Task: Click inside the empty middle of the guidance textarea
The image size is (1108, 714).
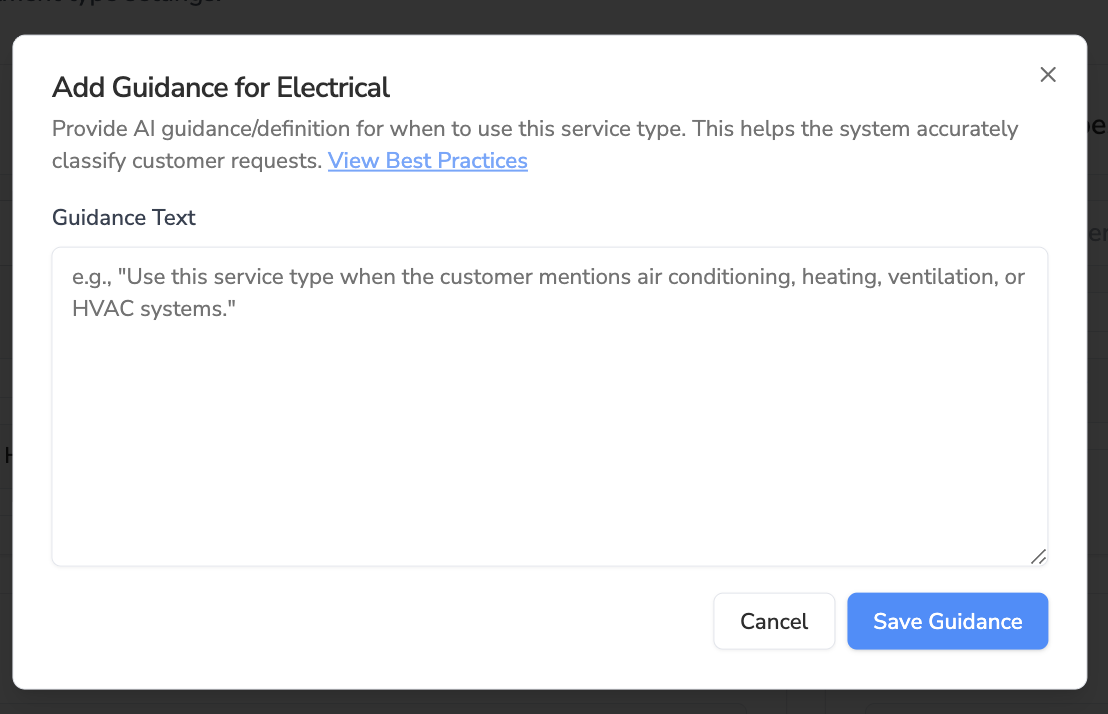Action: pos(550,438)
